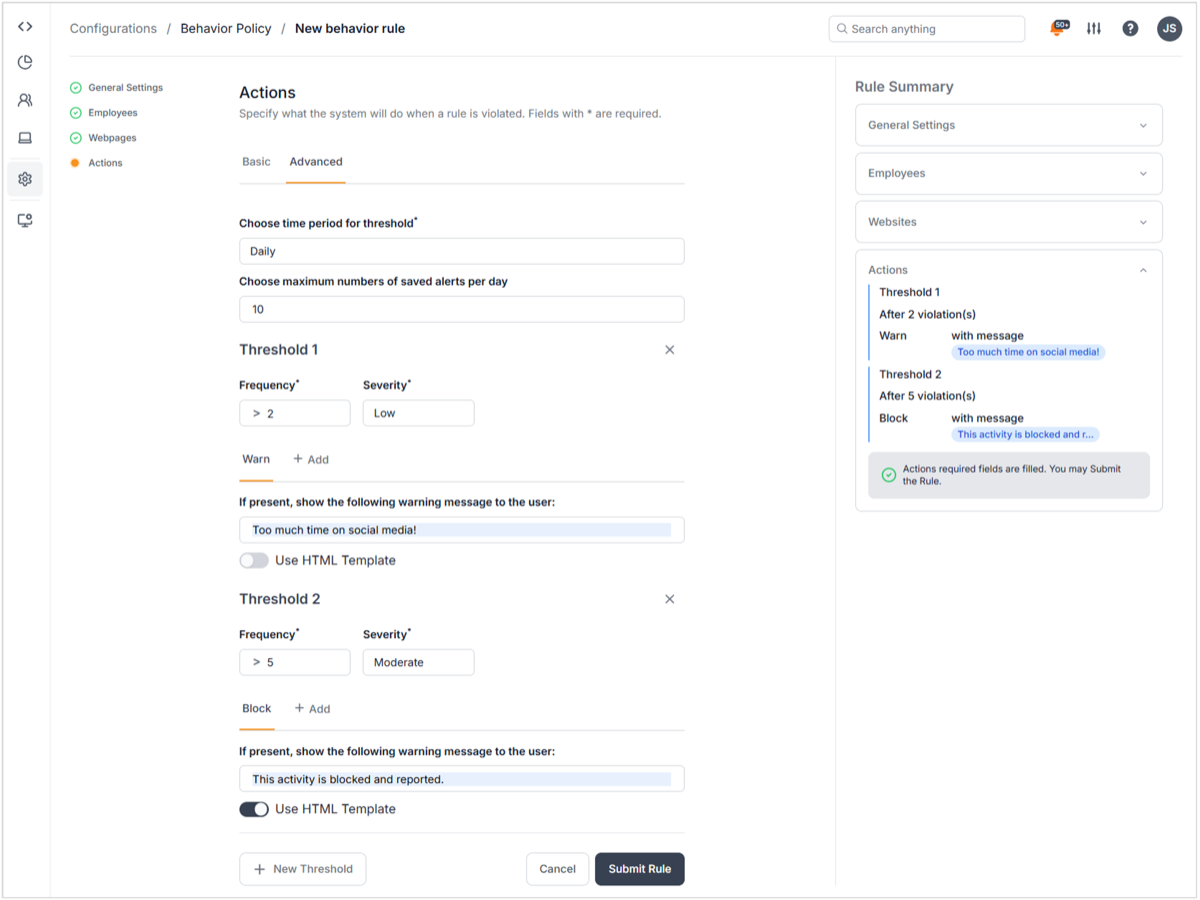Edit maximum saved alerts field showing 10
Image resolution: width=1200 pixels, height=900 pixels.
point(462,309)
